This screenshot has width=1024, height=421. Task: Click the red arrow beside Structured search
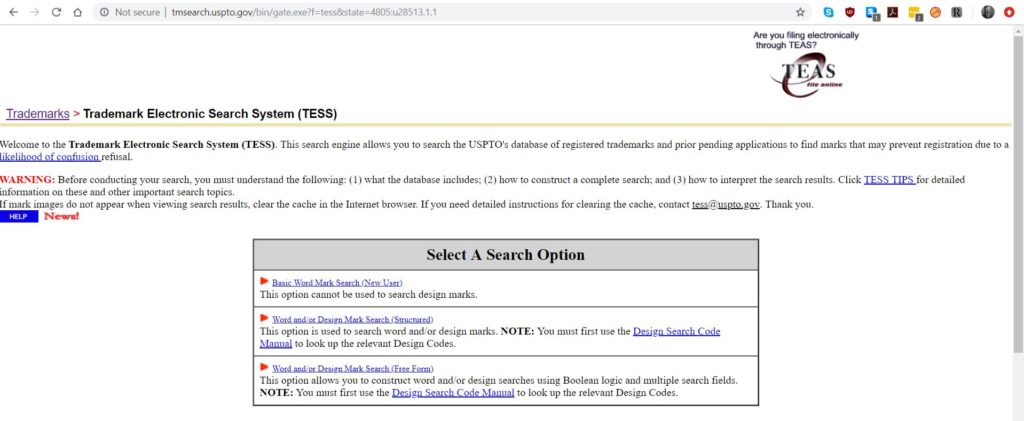[x=264, y=318]
